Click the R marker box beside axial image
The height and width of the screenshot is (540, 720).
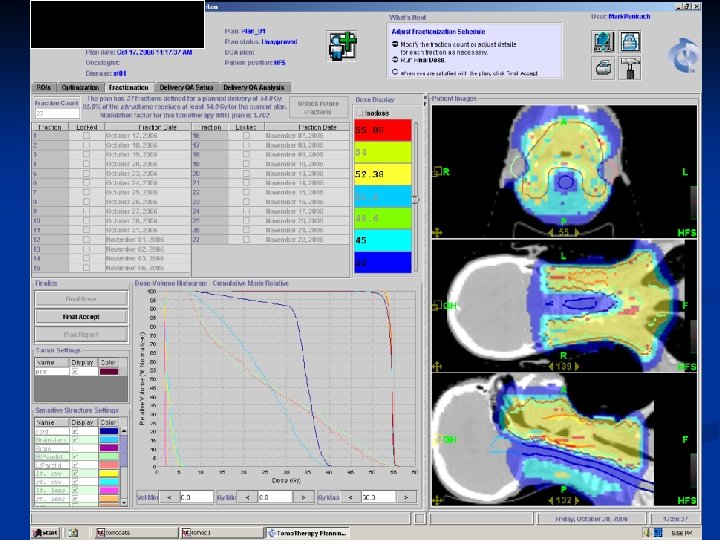pyautogui.click(x=438, y=172)
